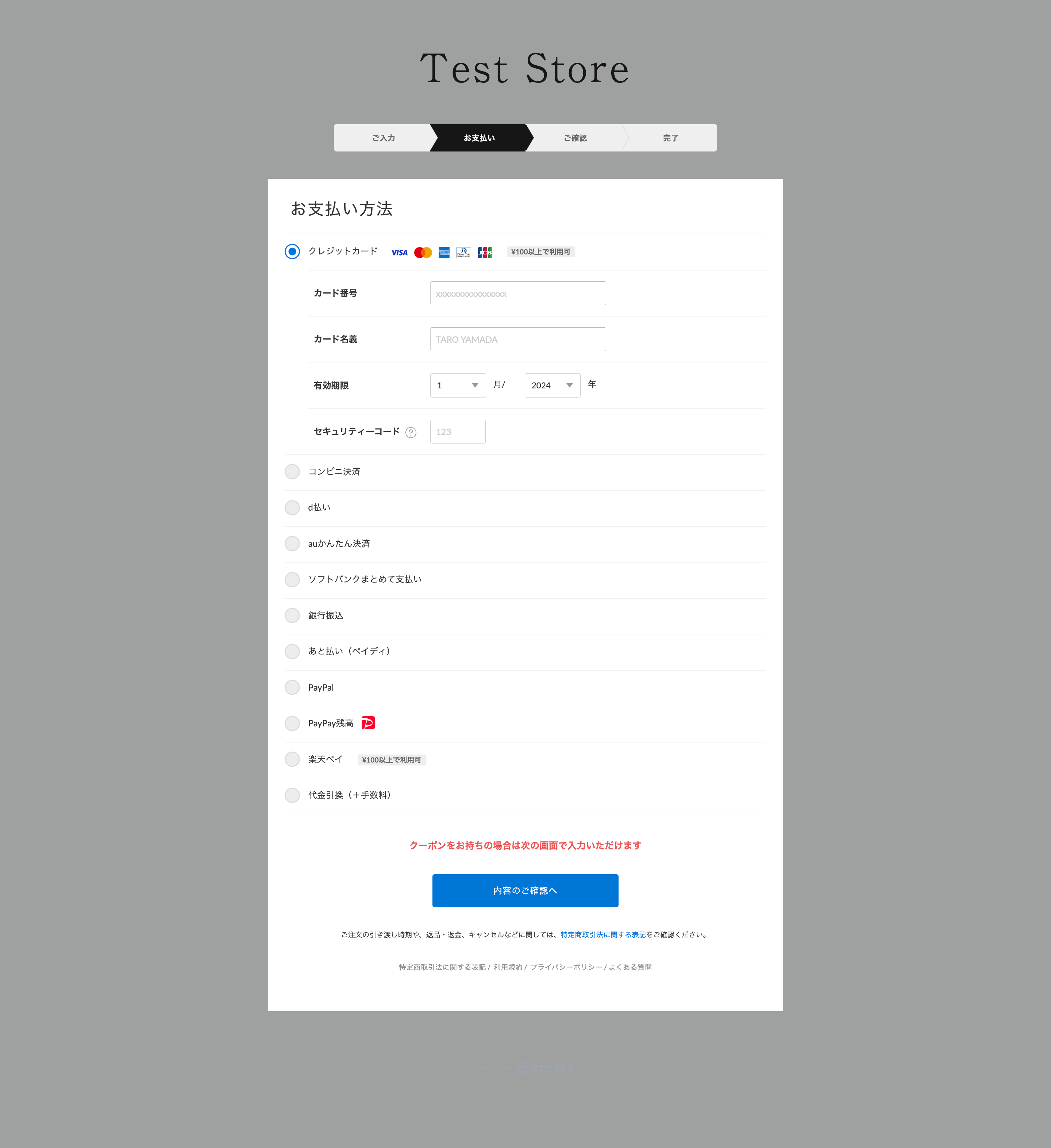Click the Mastercard payment icon
1051x1148 pixels.
[x=420, y=252]
